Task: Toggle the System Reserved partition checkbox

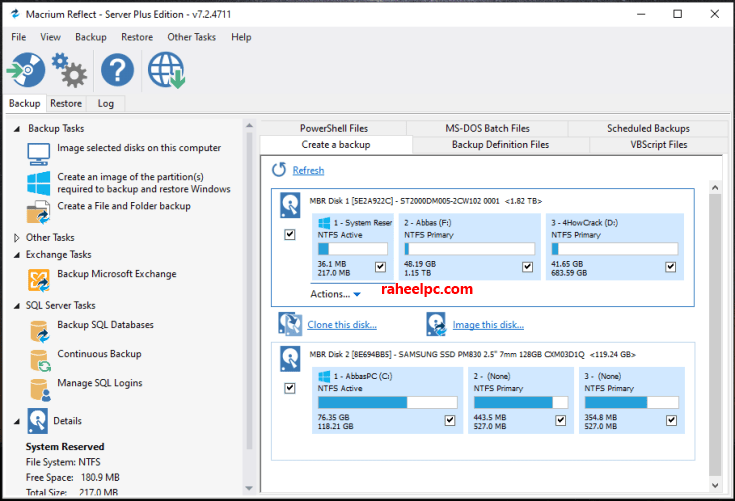Action: click(x=380, y=267)
